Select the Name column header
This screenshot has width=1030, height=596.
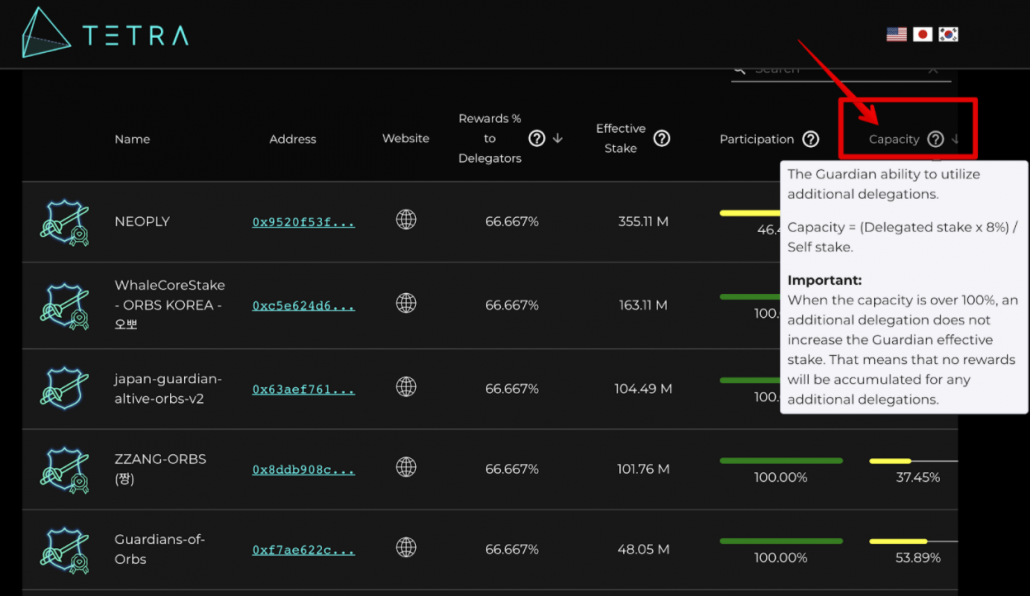click(132, 139)
